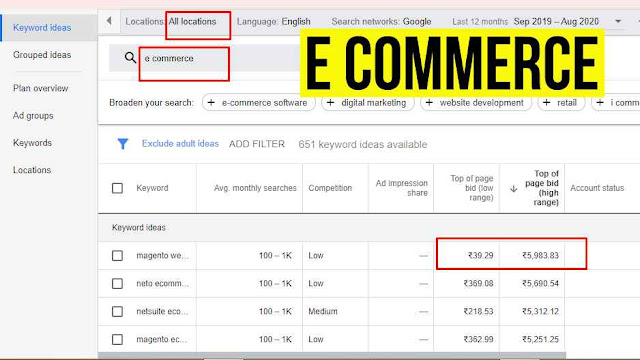
Task: Select retail suggestion chip
Action: click(561, 102)
